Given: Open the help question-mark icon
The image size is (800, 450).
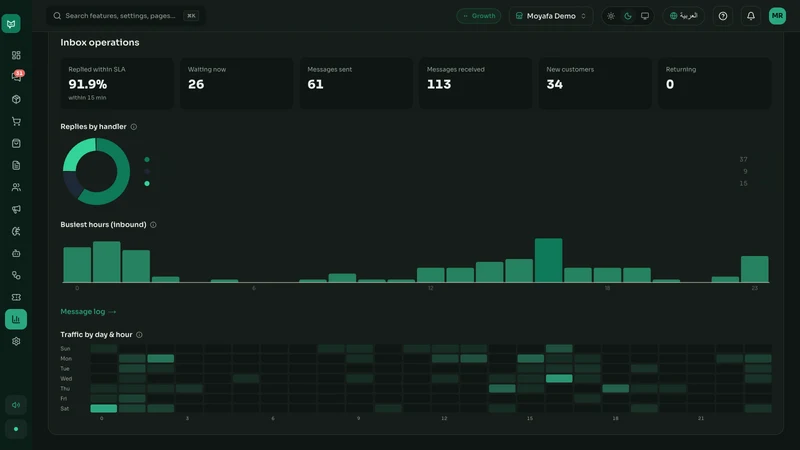Looking at the screenshot, I should (723, 16).
